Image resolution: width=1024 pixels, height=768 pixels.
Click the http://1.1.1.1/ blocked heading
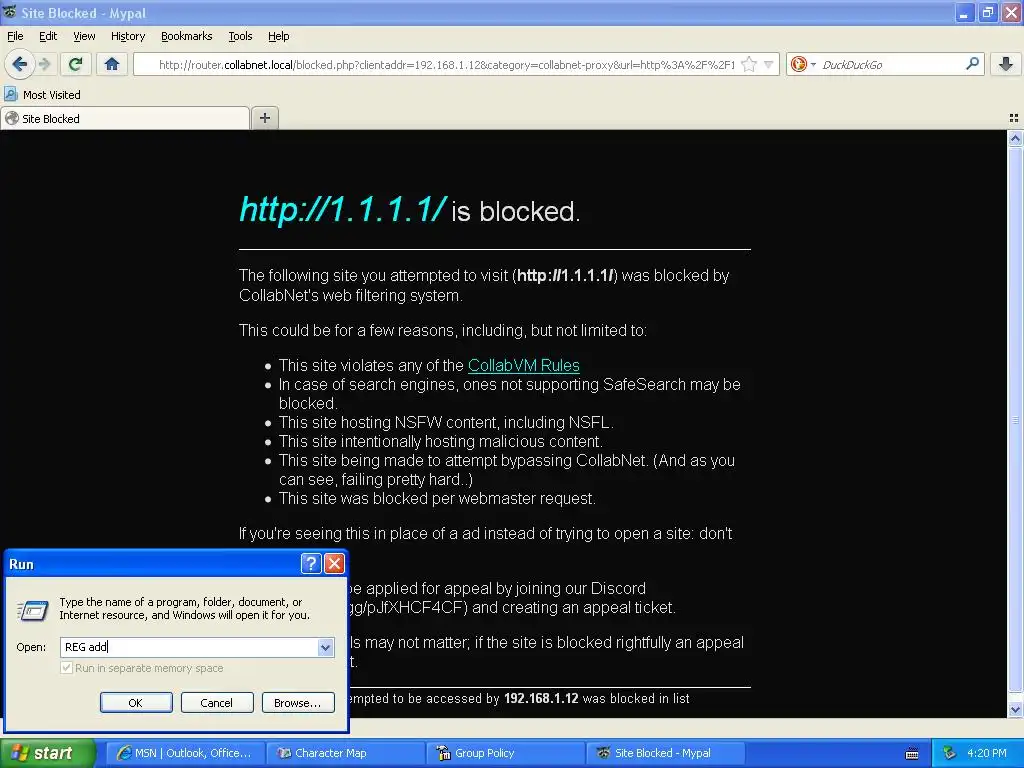[409, 210]
